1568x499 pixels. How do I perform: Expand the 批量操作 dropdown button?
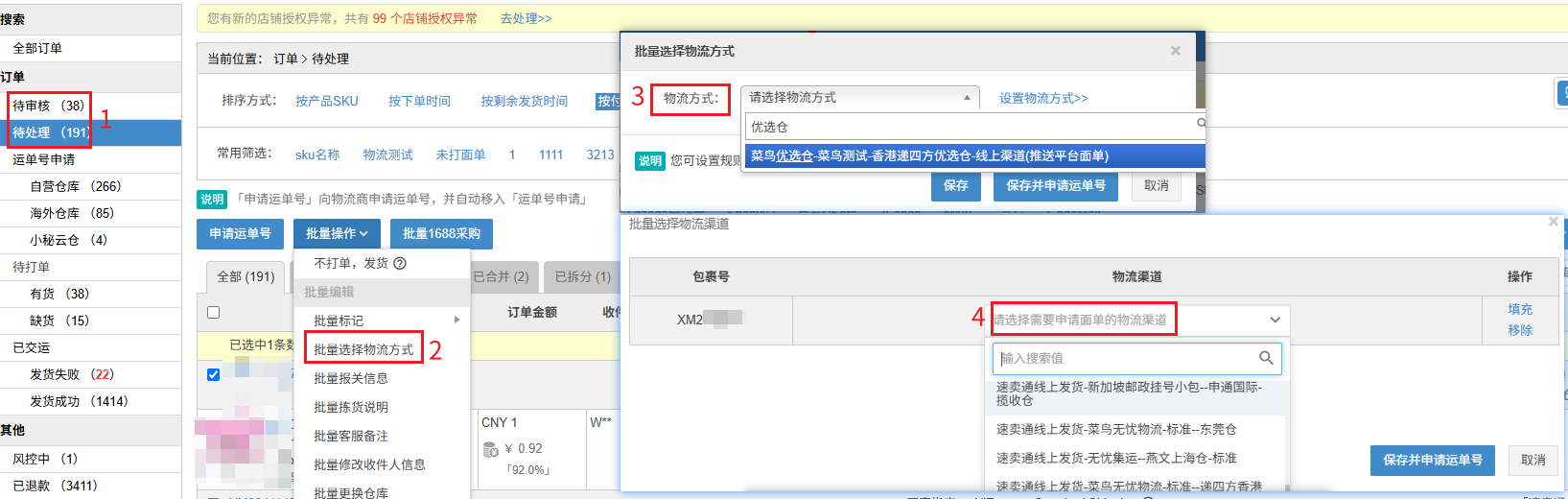tap(337, 233)
